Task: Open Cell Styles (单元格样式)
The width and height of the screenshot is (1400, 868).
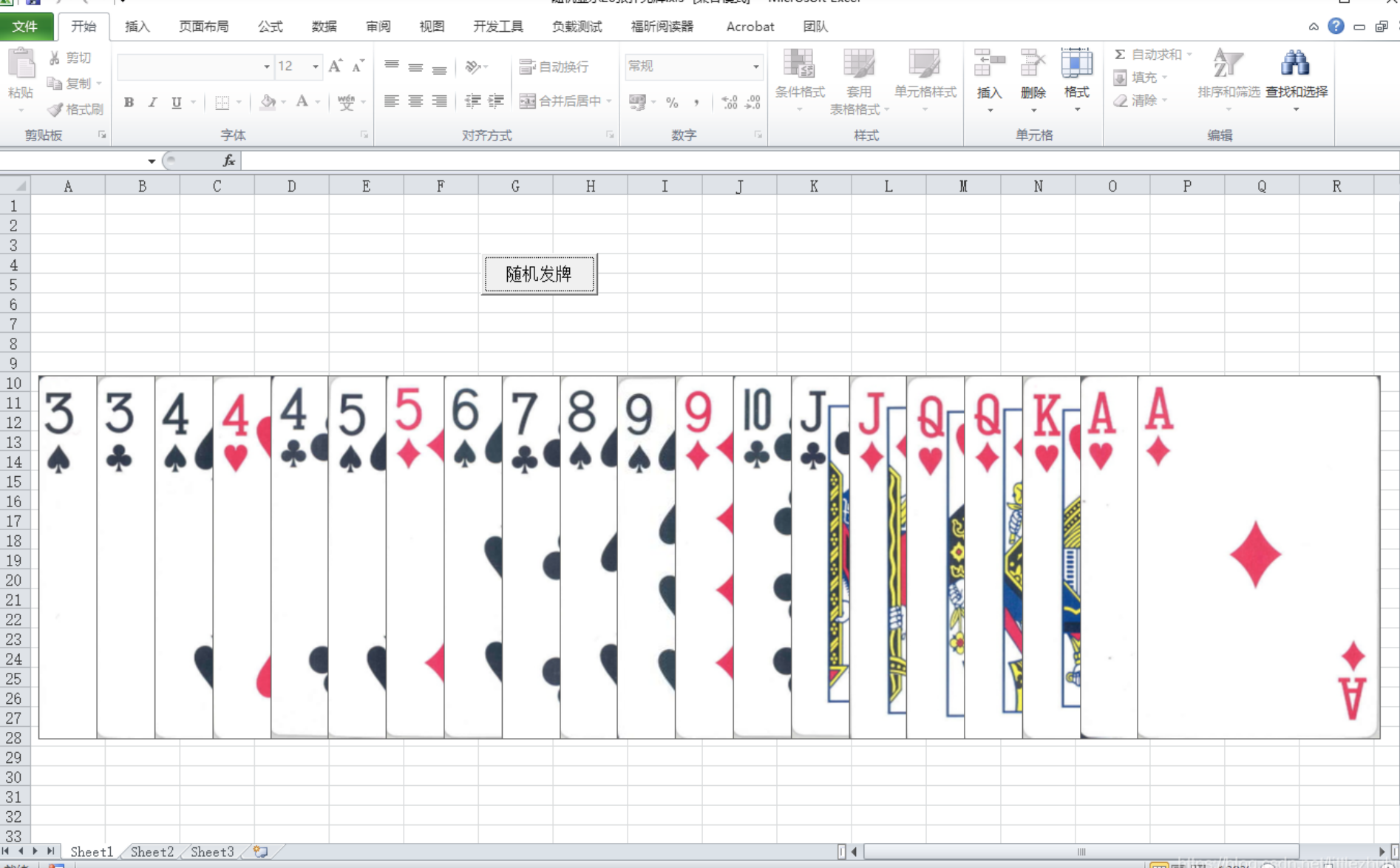Action: click(x=925, y=80)
